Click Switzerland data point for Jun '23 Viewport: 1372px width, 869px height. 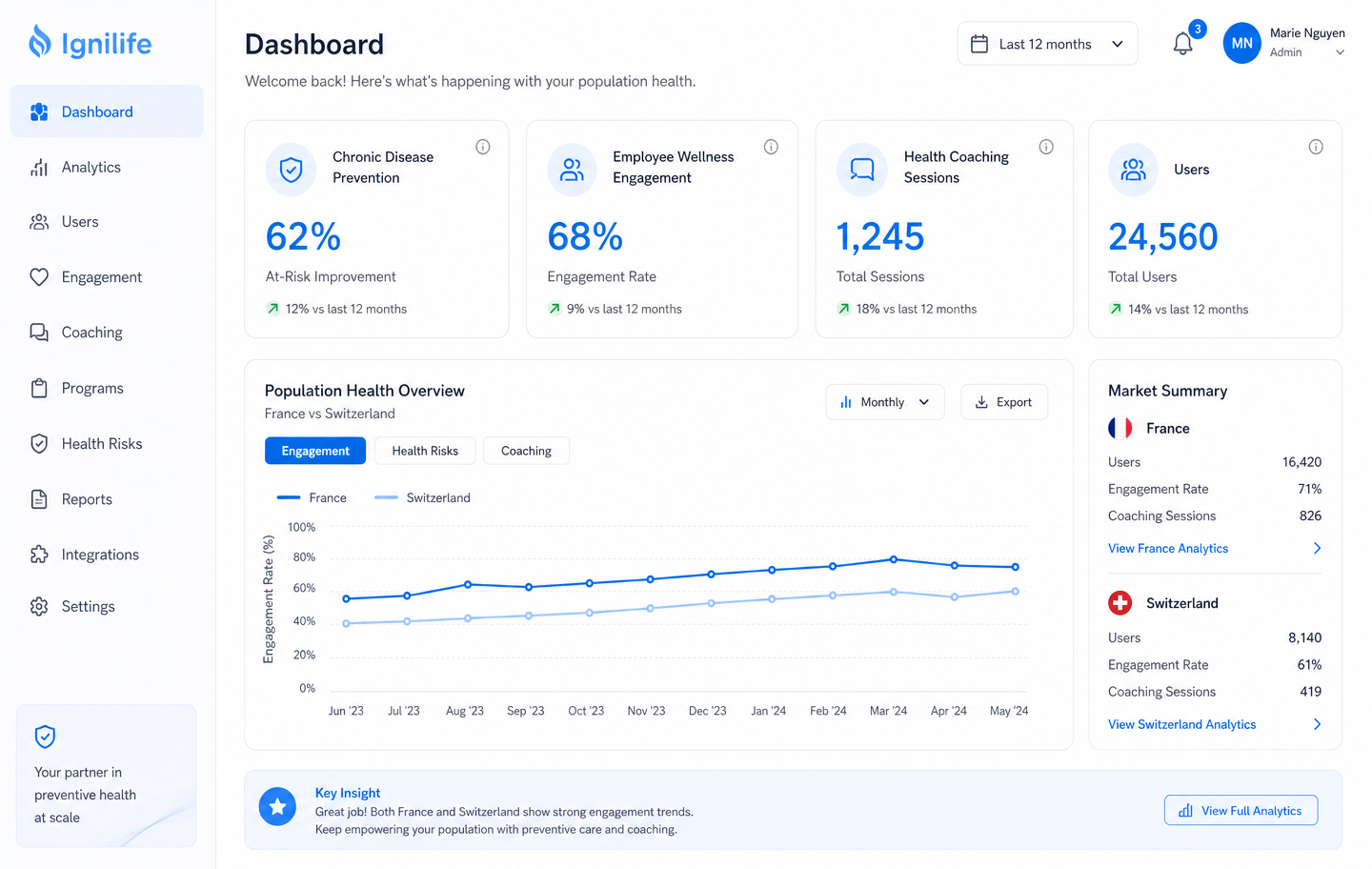click(346, 623)
